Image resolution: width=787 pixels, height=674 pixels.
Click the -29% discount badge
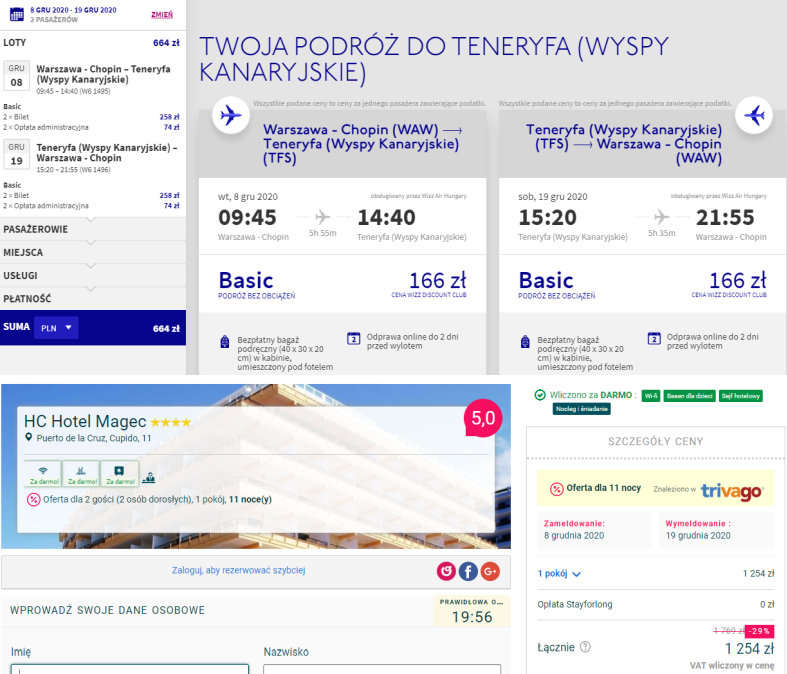click(x=759, y=631)
